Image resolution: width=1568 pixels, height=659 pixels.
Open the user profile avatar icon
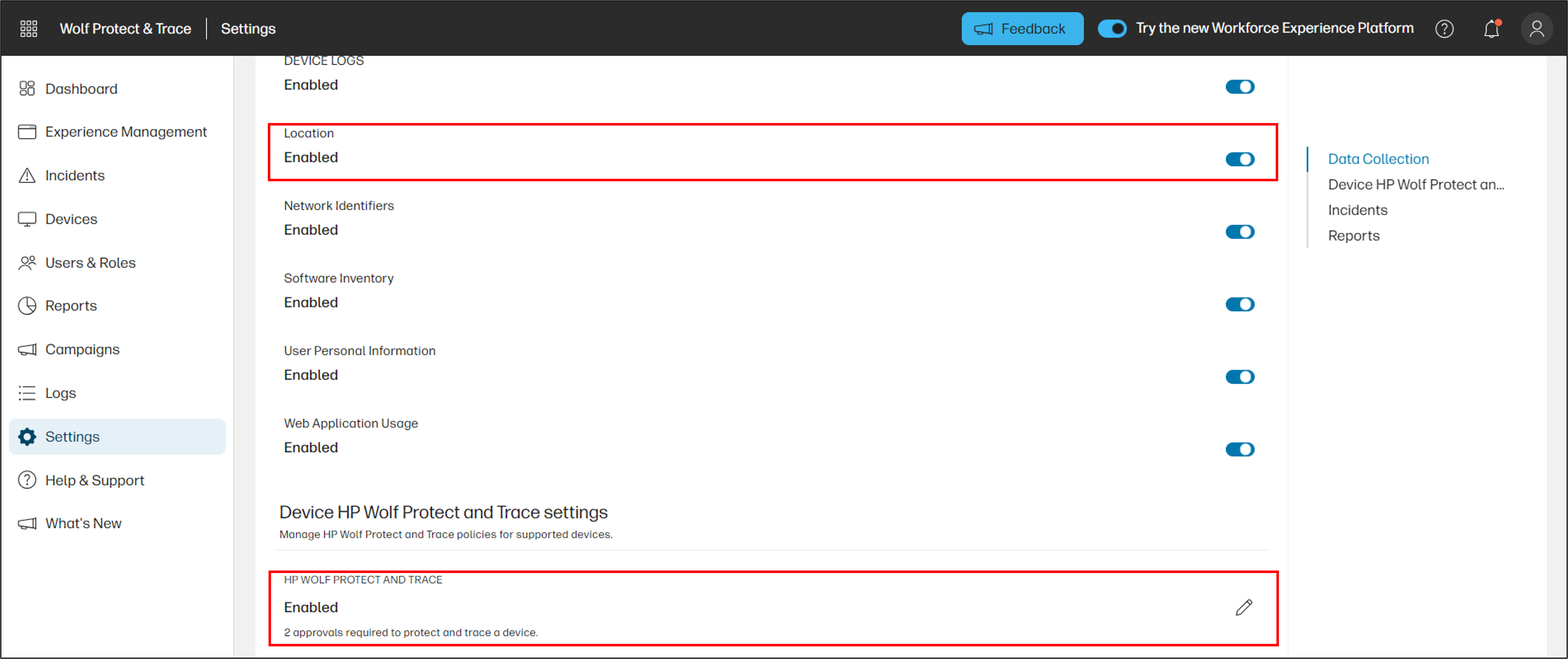(x=1536, y=29)
